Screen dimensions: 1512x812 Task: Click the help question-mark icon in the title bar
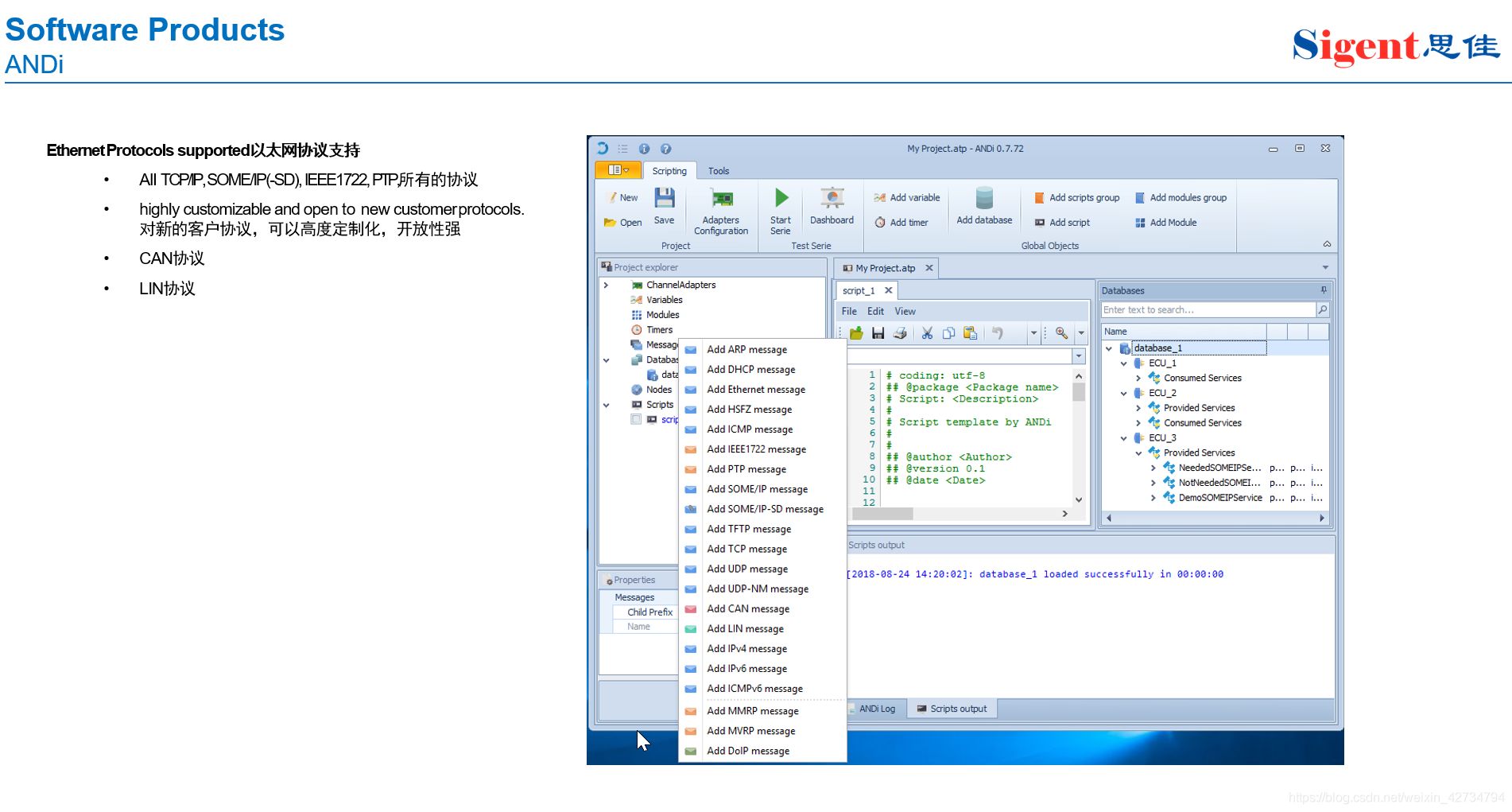[x=666, y=149]
